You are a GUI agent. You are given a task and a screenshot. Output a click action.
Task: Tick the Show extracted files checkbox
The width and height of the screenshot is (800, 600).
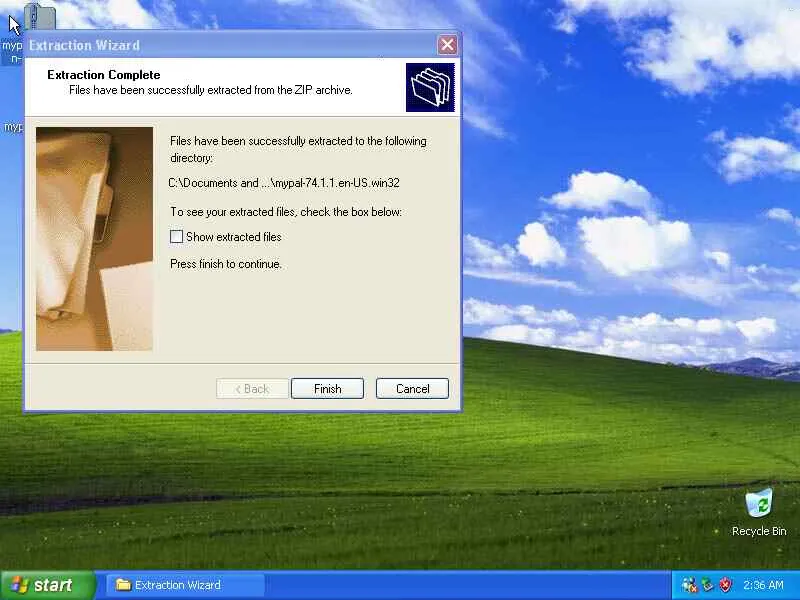point(176,237)
